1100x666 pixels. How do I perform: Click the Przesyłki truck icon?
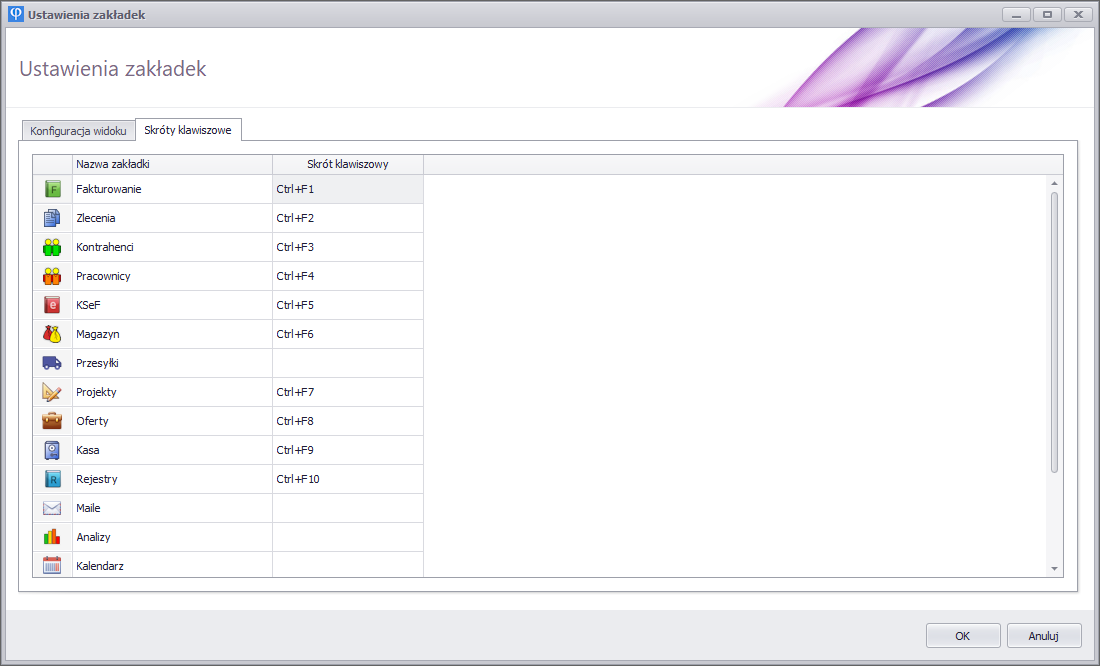[53, 363]
